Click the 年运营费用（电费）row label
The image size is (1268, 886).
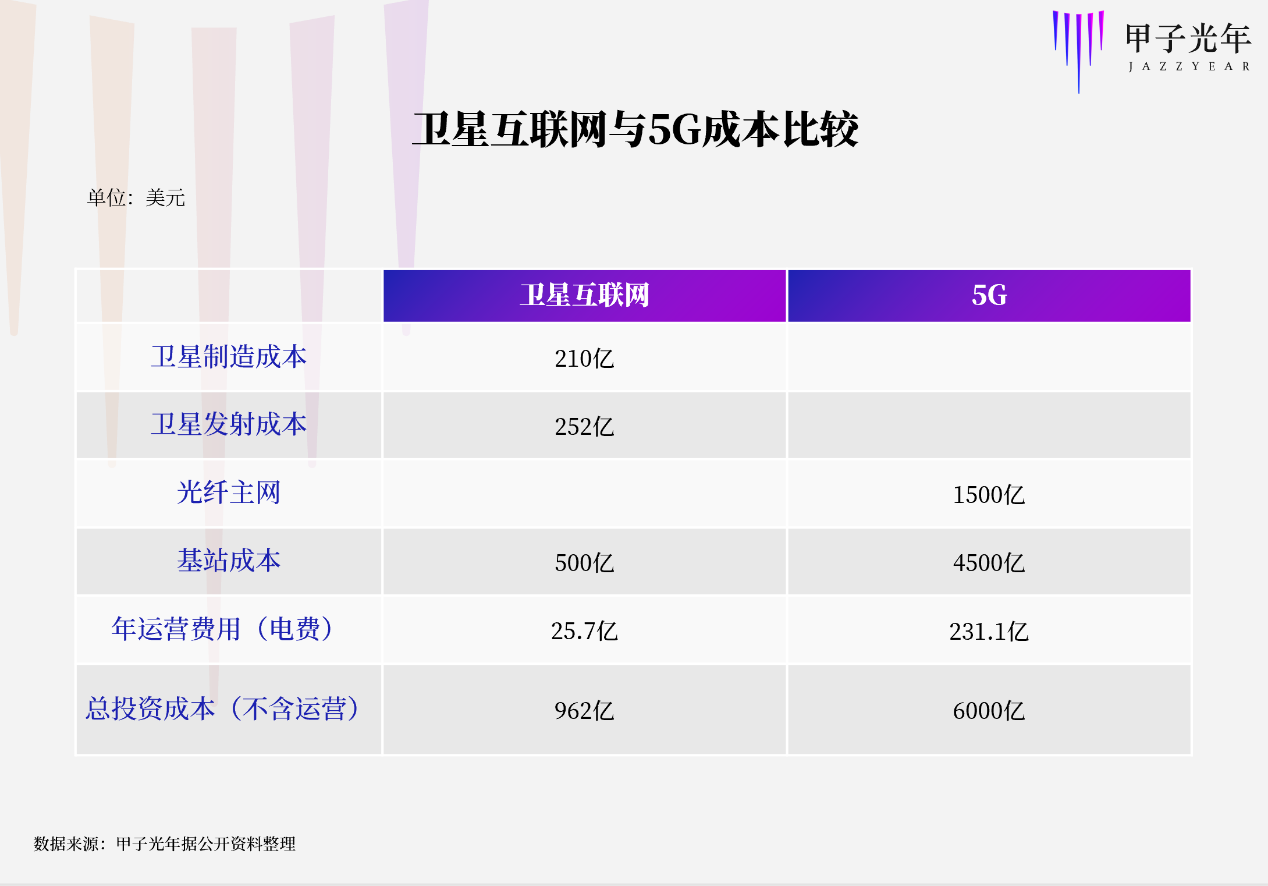224,629
